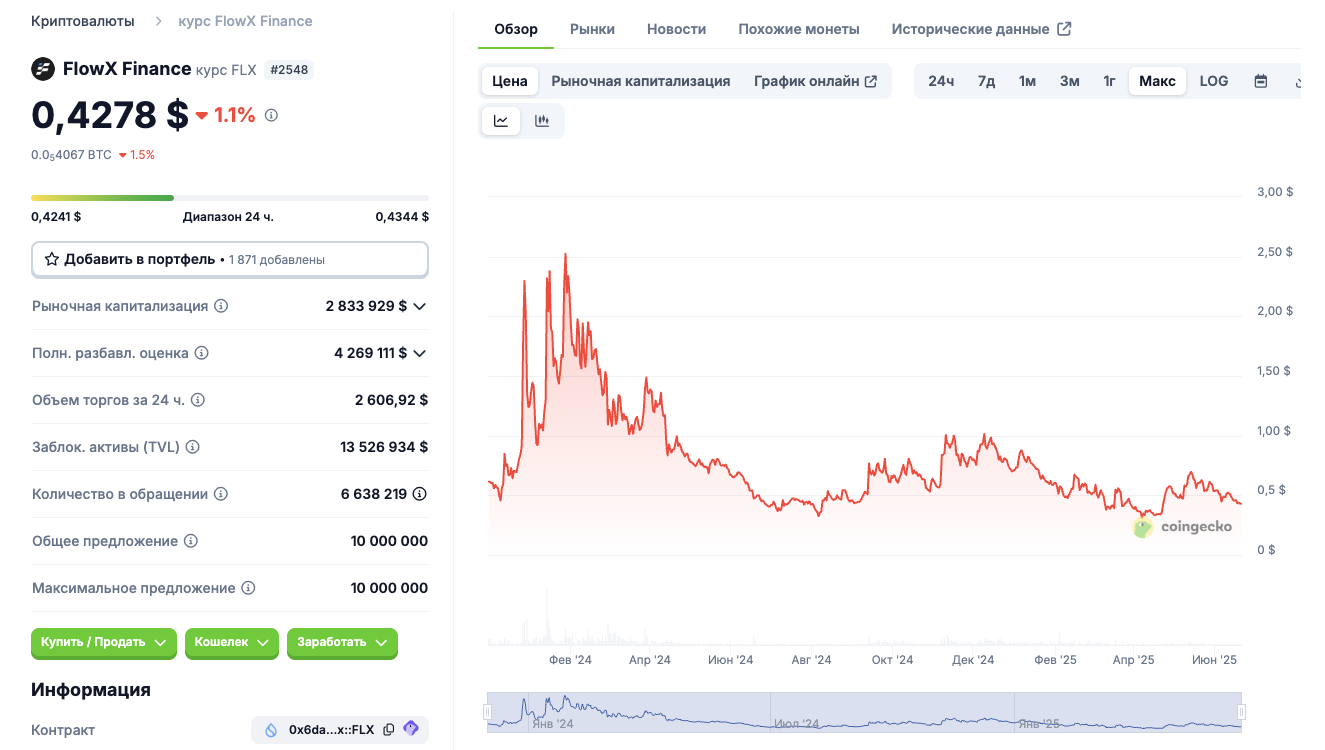The height and width of the screenshot is (750, 1325).
Task: Open the Купить / Продать dropdown
Action: pyautogui.click(x=104, y=643)
